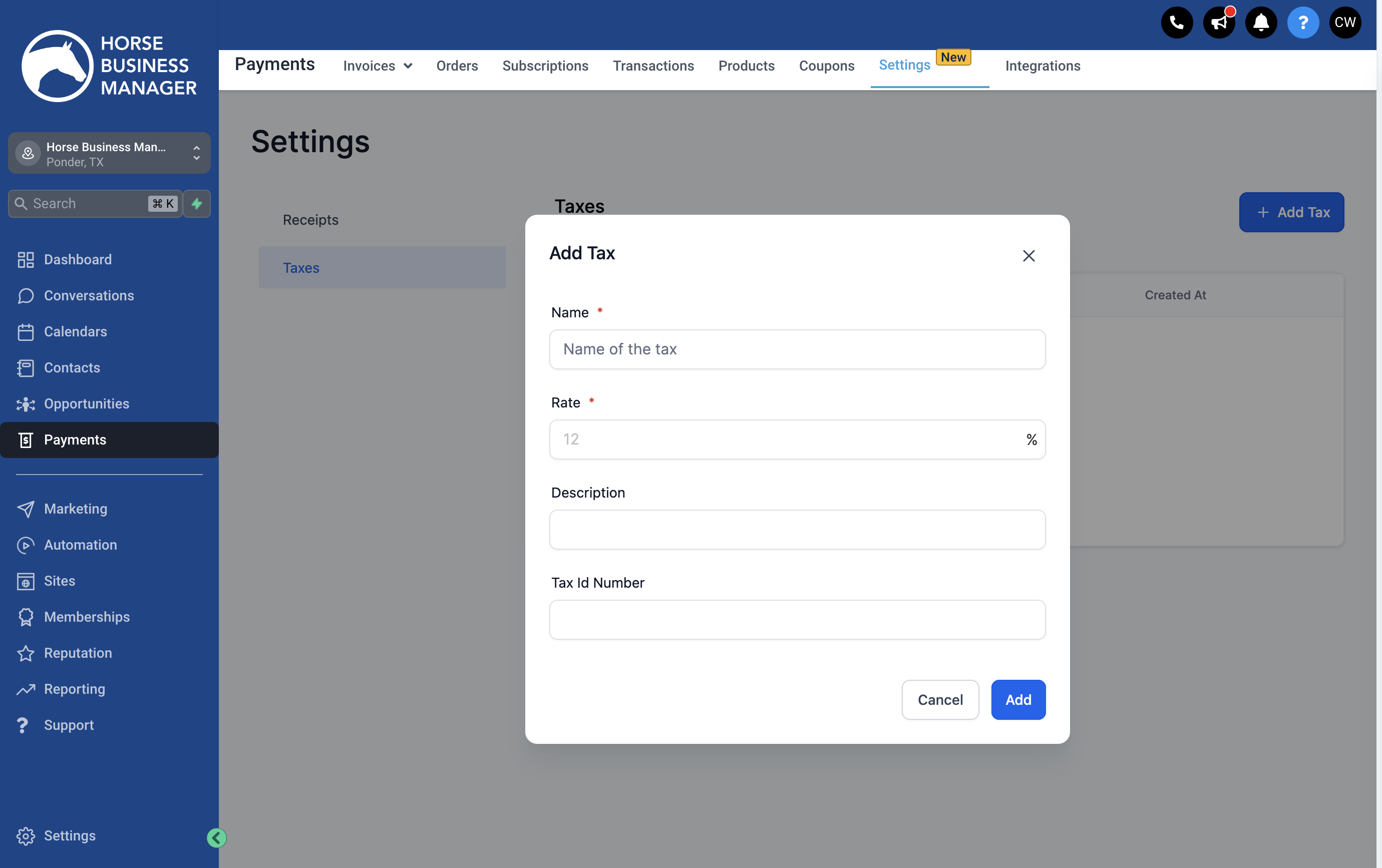Expand the Invoices dropdown menu
The image size is (1382, 868).
pyautogui.click(x=377, y=66)
